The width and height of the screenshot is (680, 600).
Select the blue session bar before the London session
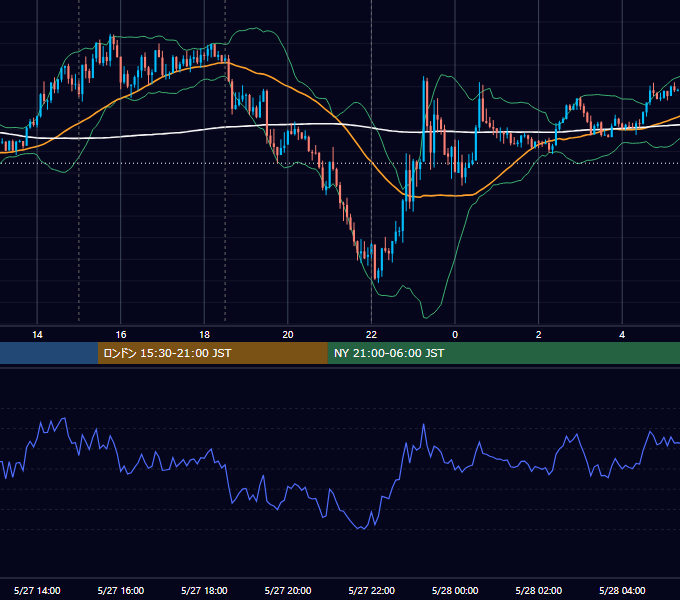click(49, 353)
